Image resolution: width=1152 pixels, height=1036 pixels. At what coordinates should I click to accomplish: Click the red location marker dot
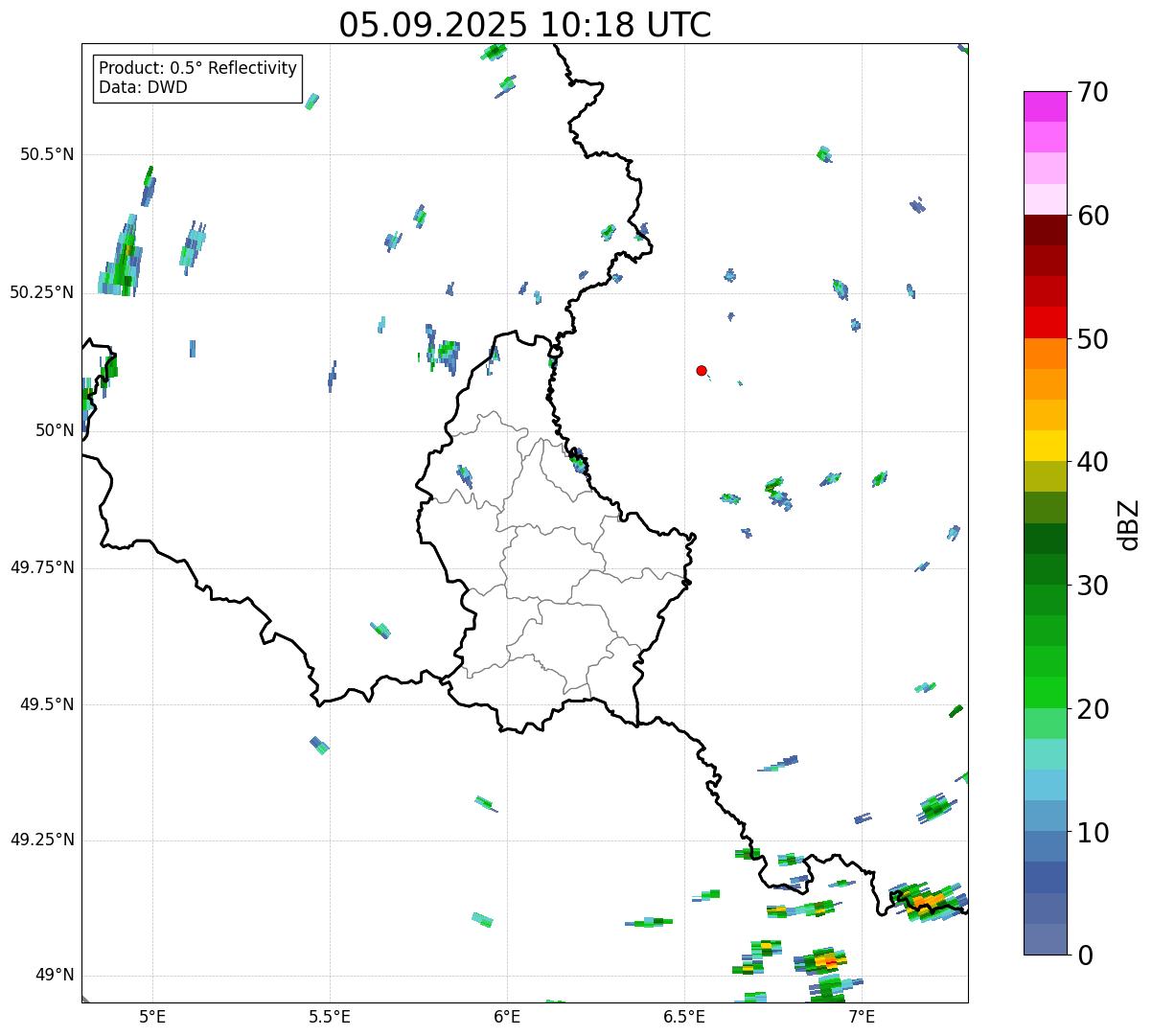tap(702, 370)
